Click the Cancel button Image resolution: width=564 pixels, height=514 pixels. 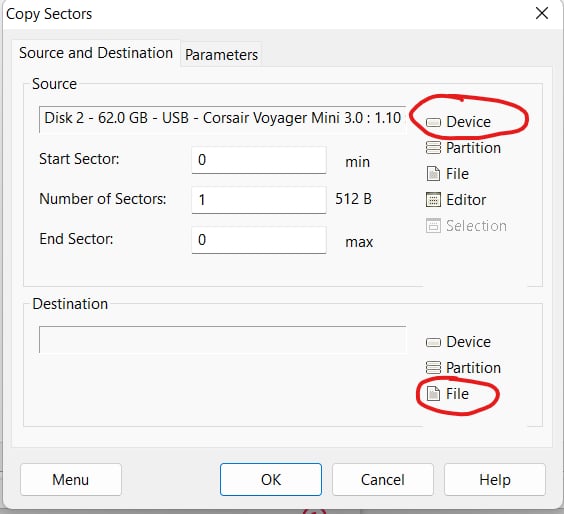(383, 479)
